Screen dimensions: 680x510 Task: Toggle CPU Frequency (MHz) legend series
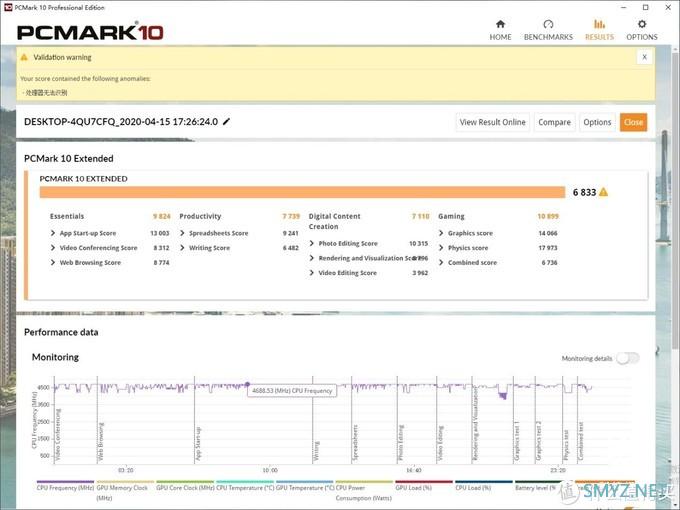point(65,486)
